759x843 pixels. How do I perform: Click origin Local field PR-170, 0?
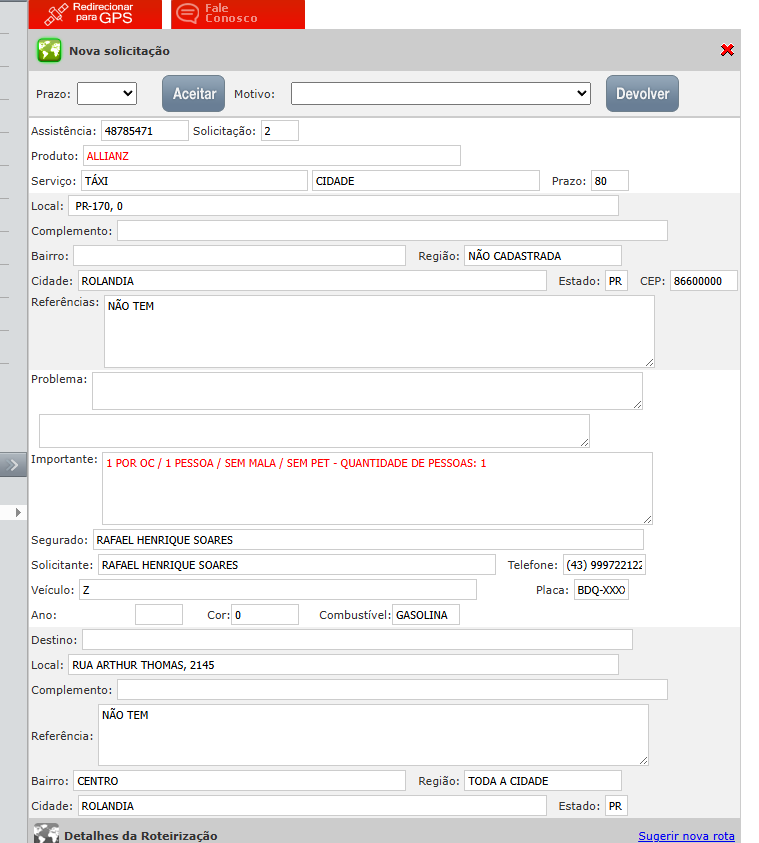pyautogui.click(x=343, y=206)
